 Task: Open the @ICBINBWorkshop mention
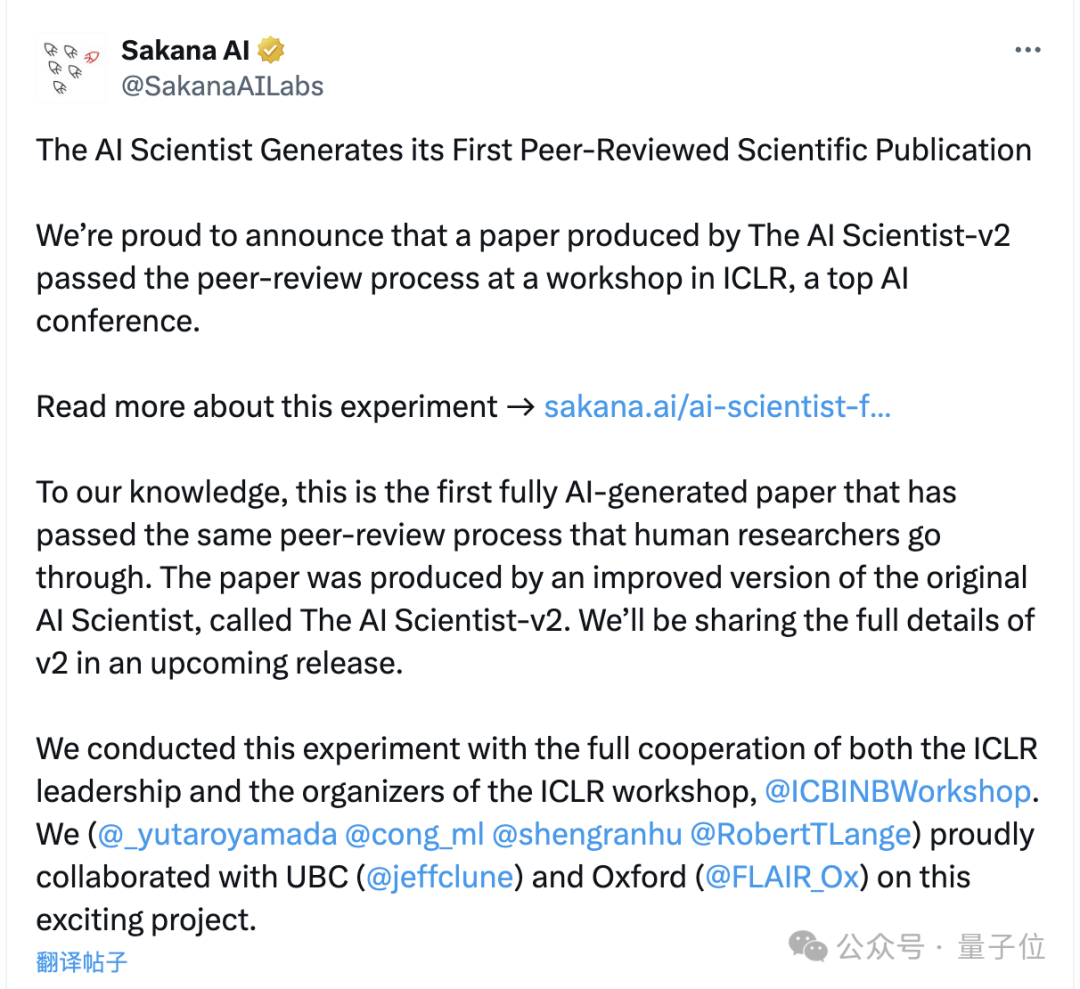[x=898, y=791]
